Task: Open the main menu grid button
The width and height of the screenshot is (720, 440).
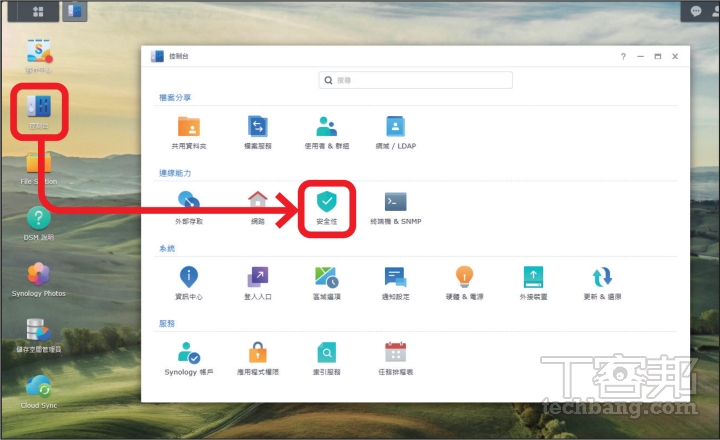Action: click(38, 11)
